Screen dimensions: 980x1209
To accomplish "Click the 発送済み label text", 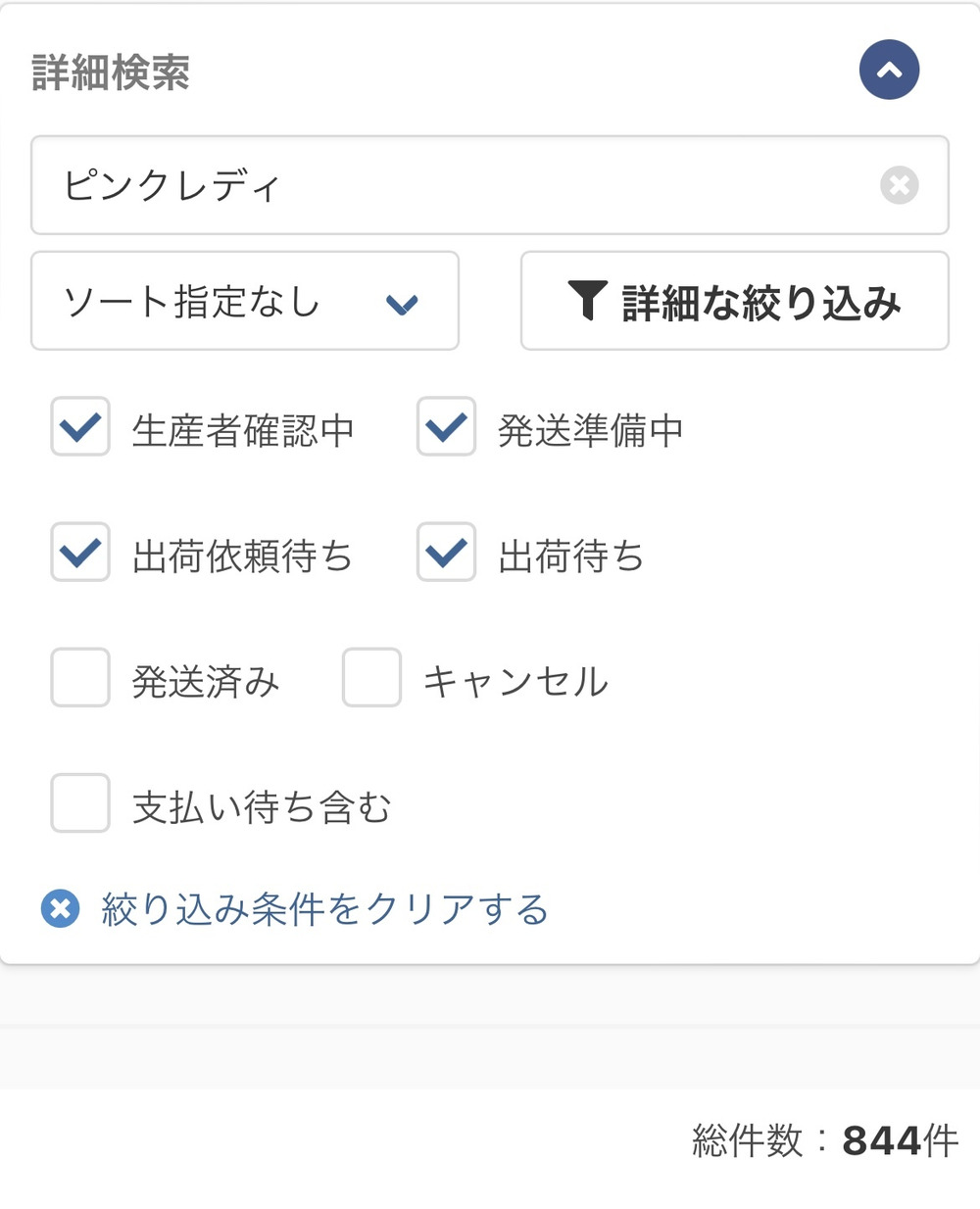I will click(206, 682).
